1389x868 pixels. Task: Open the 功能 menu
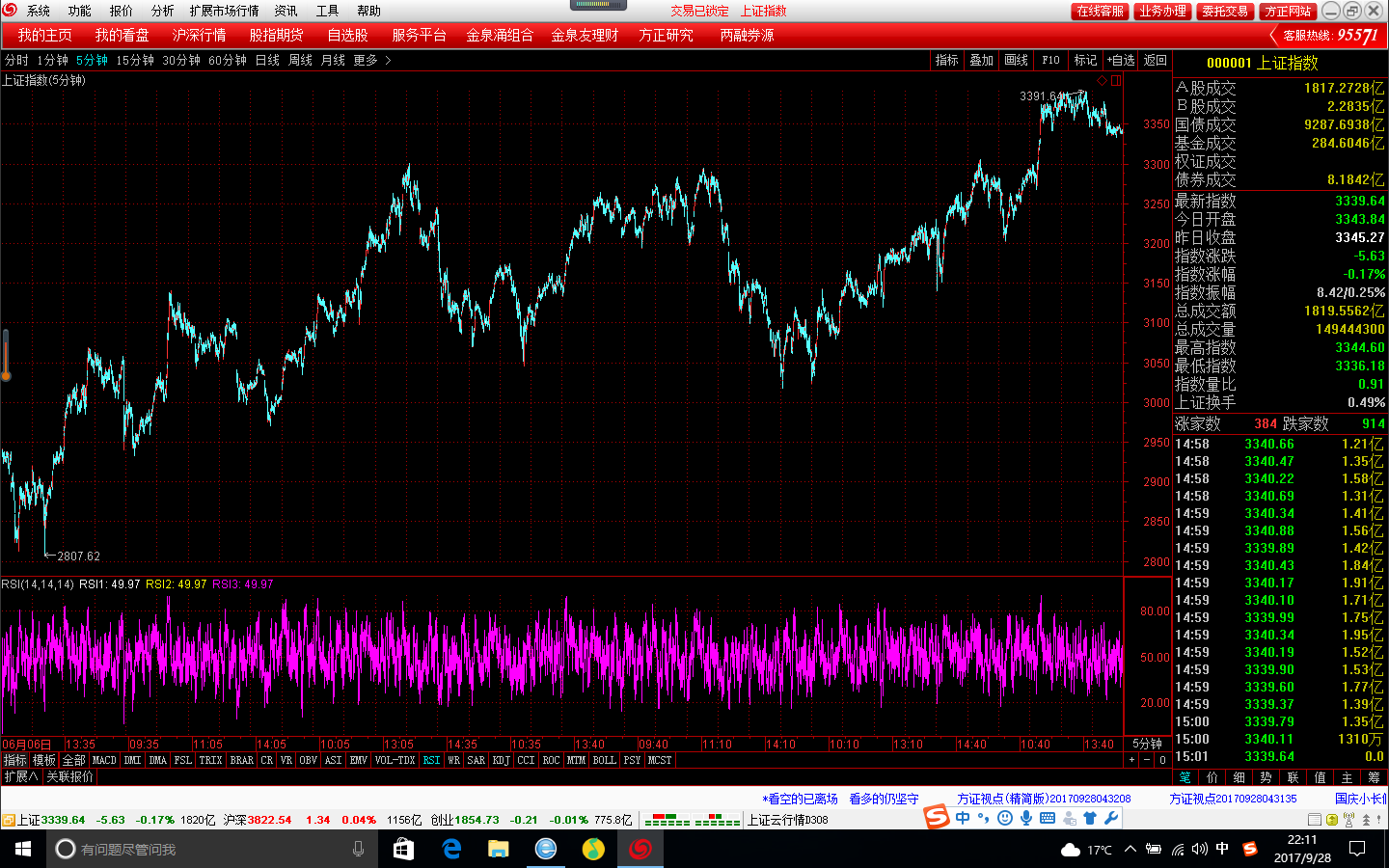tap(79, 11)
